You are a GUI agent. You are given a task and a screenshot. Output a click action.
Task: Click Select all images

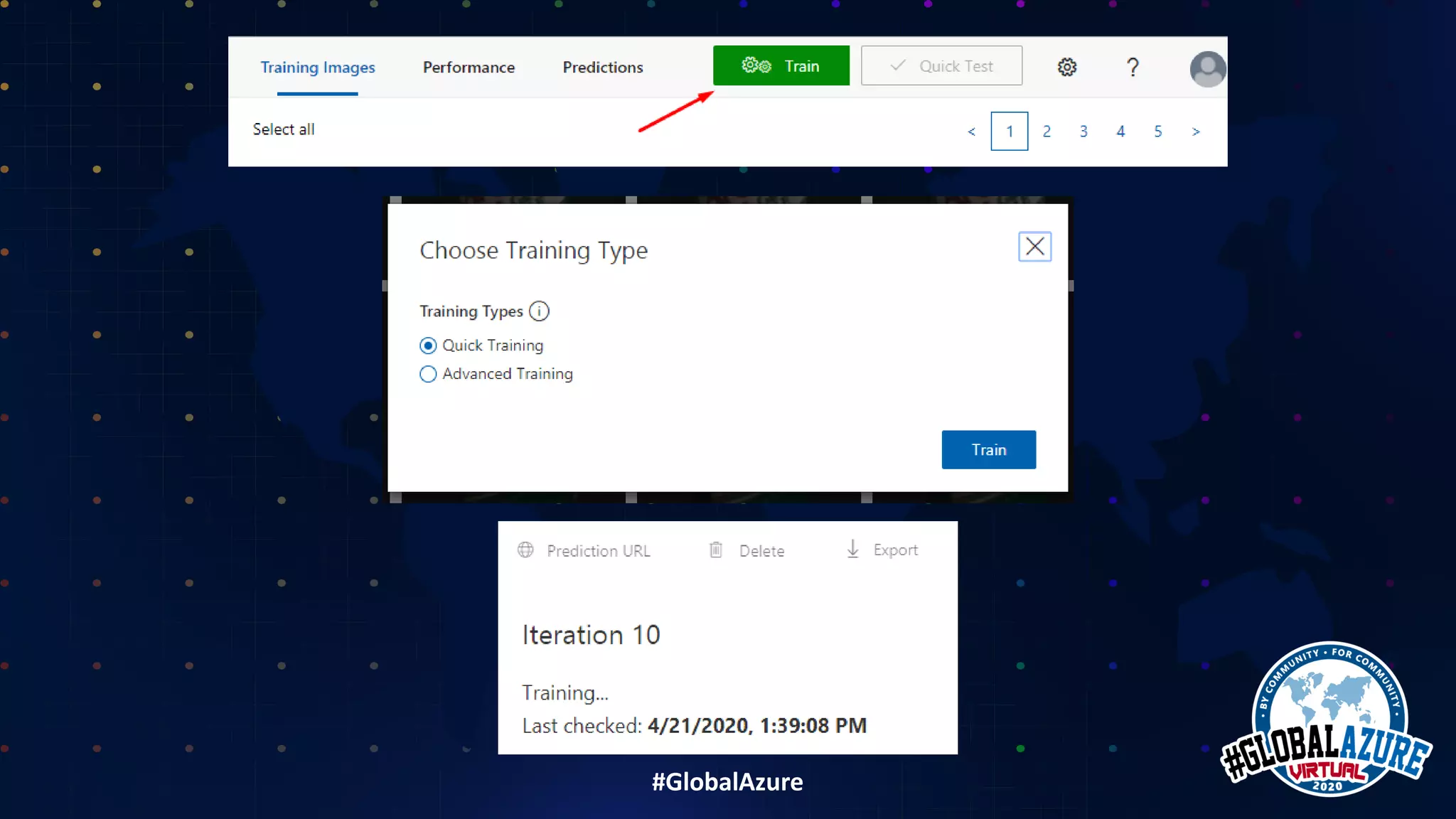coord(283,129)
